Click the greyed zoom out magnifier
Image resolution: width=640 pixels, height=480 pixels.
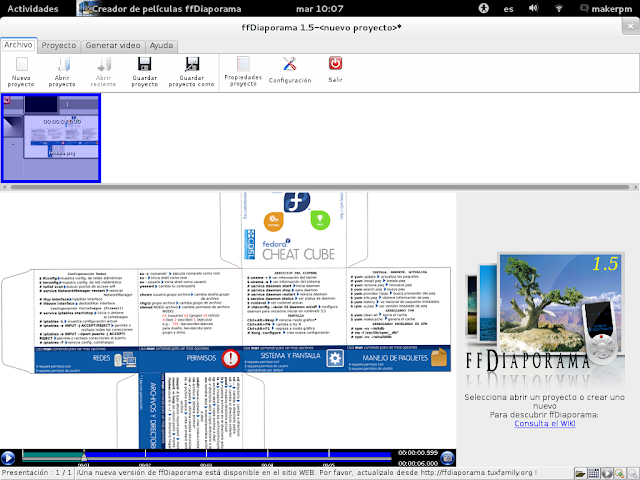633,473
